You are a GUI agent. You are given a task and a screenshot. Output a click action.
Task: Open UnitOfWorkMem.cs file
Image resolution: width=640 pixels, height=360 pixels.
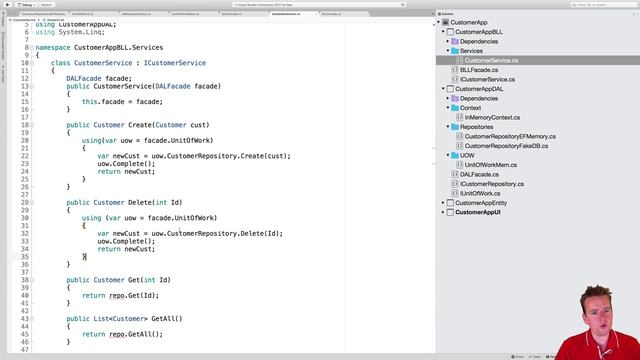tap(491, 165)
